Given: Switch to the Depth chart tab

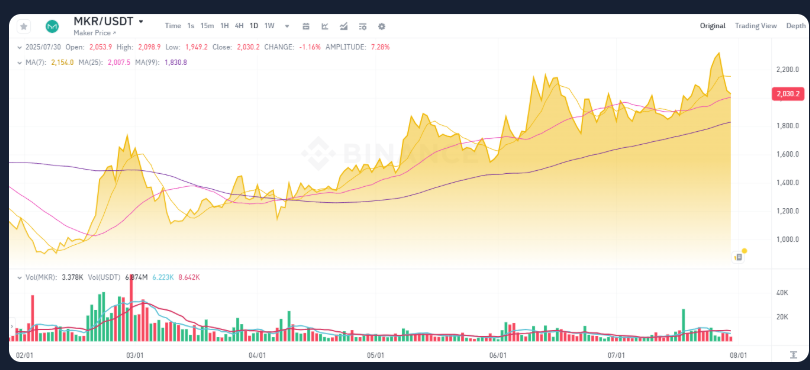Looking at the screenshot, I should coord(796,26).
